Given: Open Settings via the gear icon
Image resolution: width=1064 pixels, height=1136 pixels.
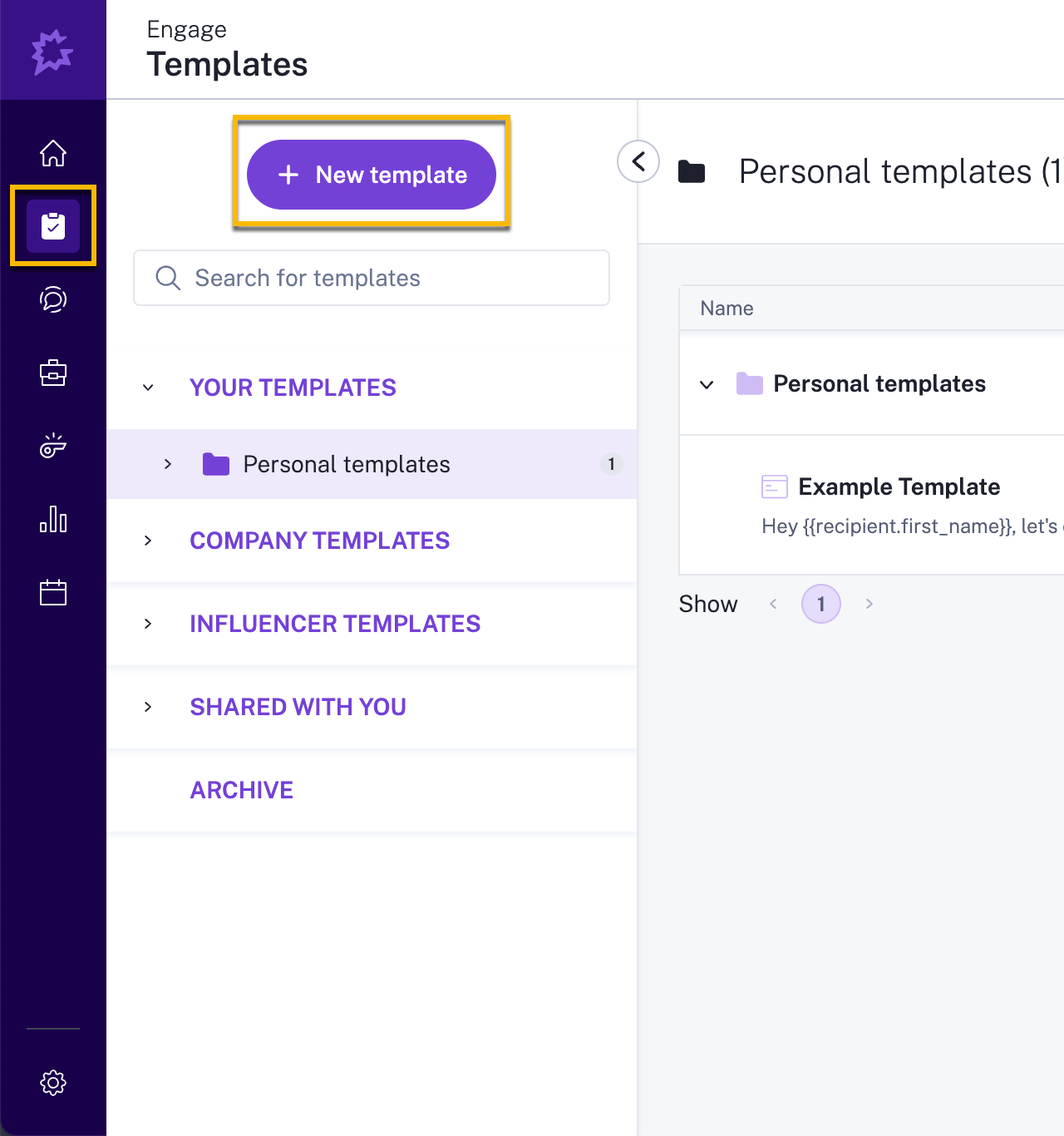Looking at the screenshot, I should 53,1082.
